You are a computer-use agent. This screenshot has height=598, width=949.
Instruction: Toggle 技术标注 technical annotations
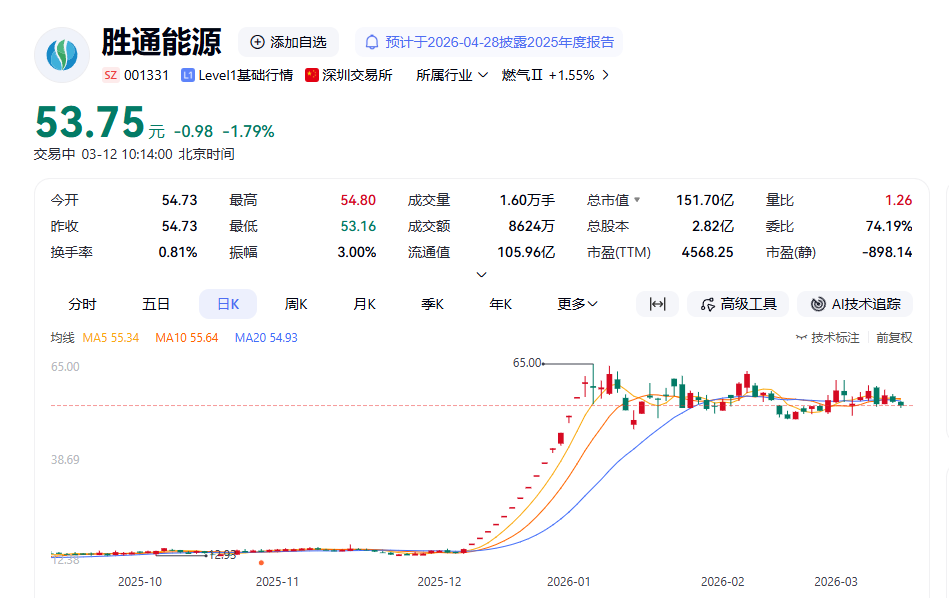tap(827, 338)
